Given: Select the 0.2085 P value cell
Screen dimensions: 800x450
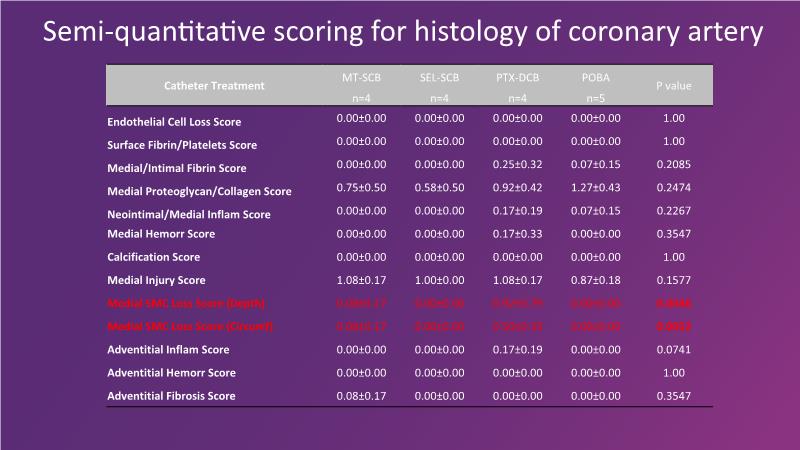Looking at the screenshot, I should pos(673,164).
